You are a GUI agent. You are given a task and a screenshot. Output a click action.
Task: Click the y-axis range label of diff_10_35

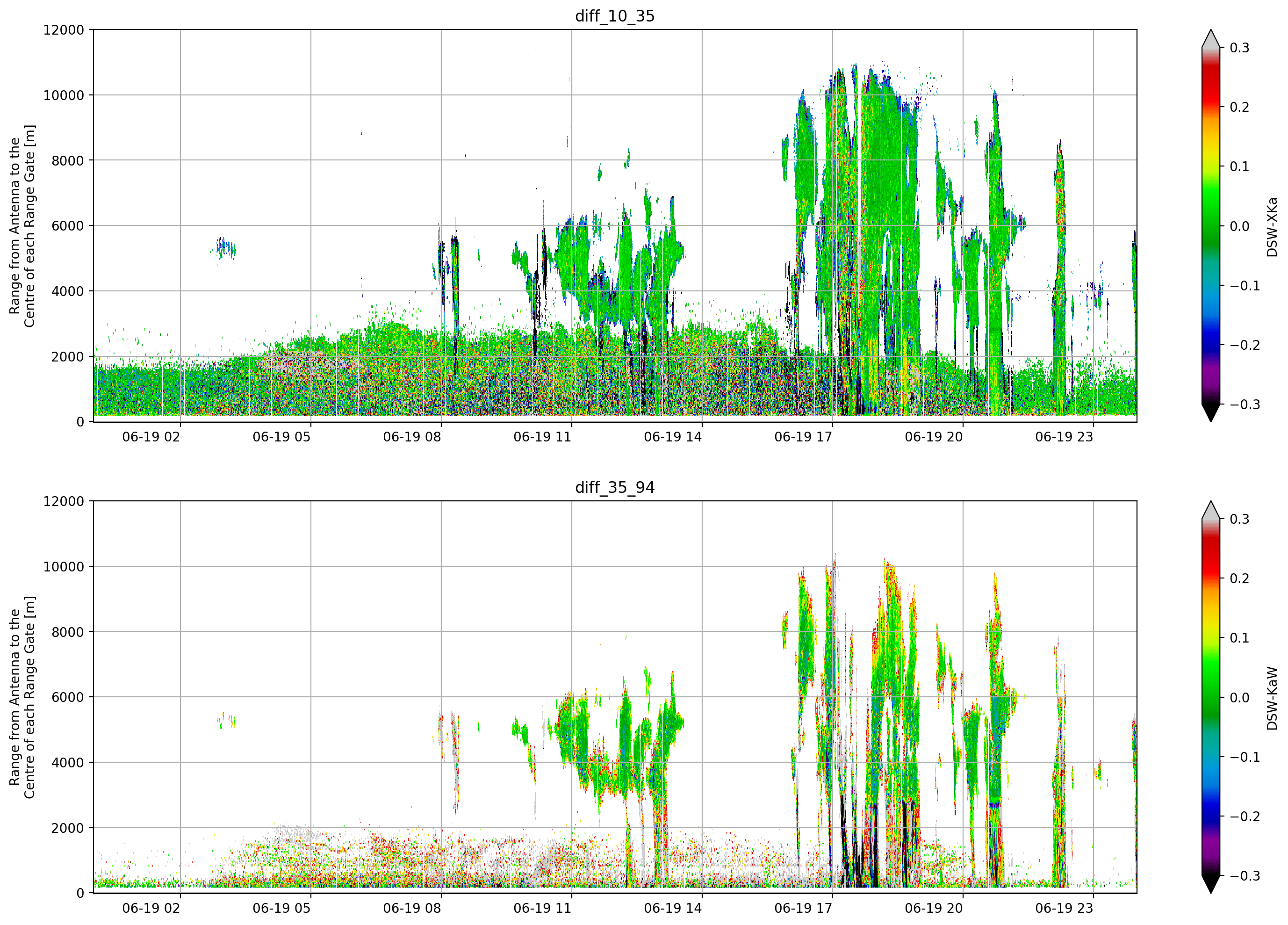click(x=22, y=226)
